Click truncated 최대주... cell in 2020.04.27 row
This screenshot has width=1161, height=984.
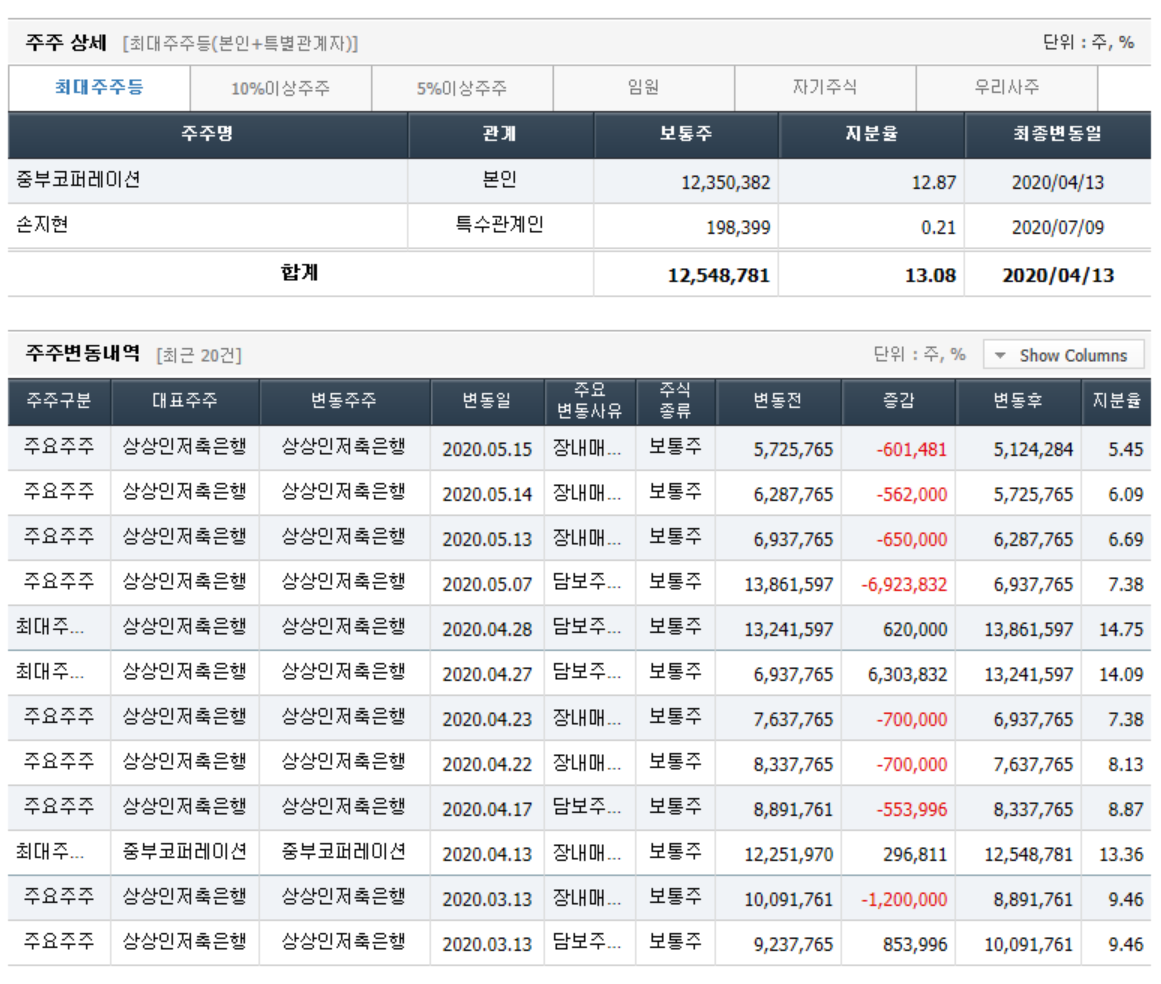(x=50, y=672)
